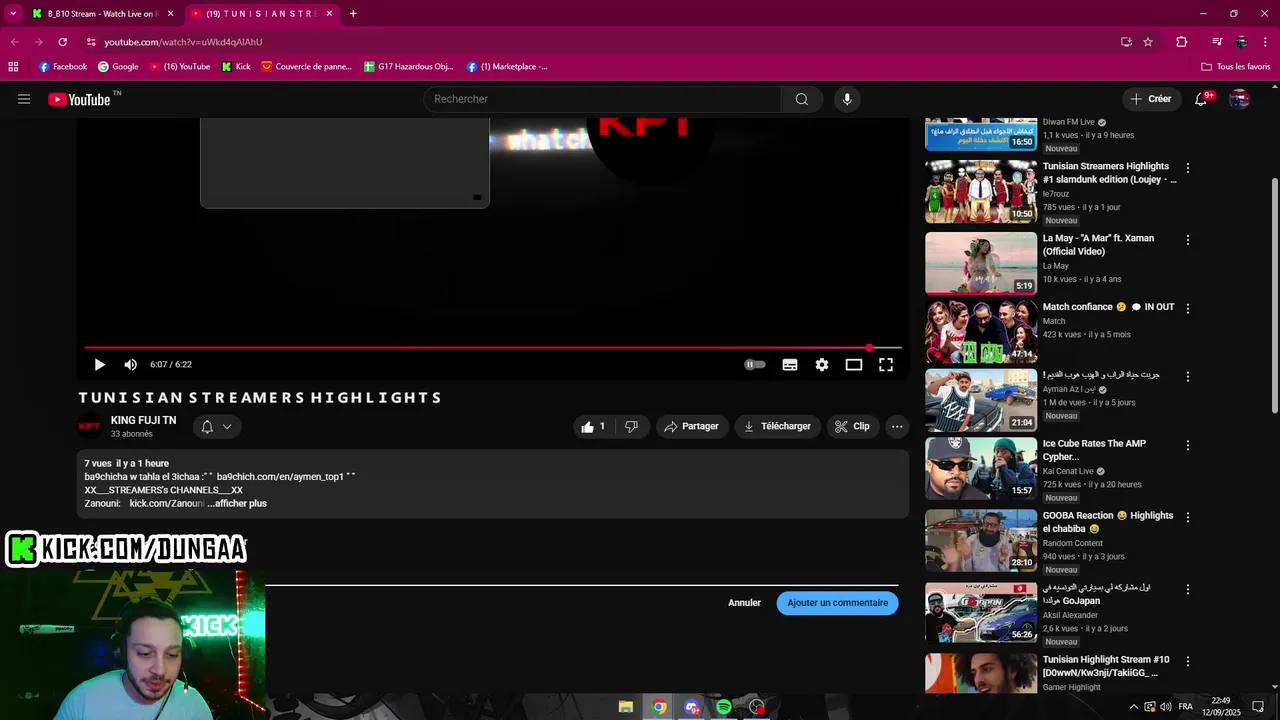Play the video
The height and width of the screenshot is (720, 1280).
pyautogui.click(x=99, y=365)
